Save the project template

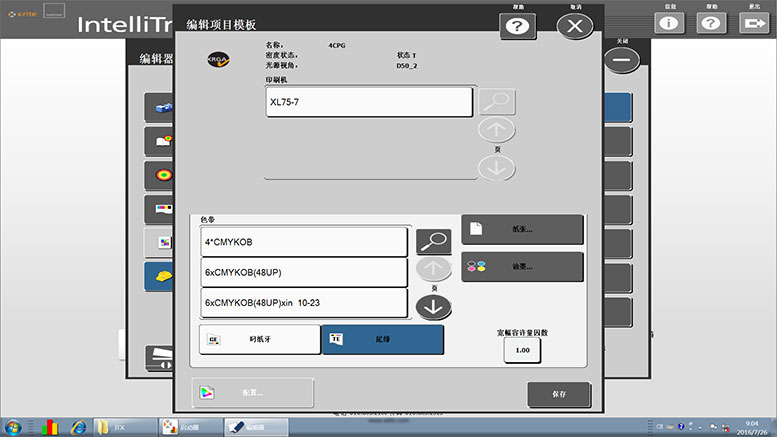559,394
